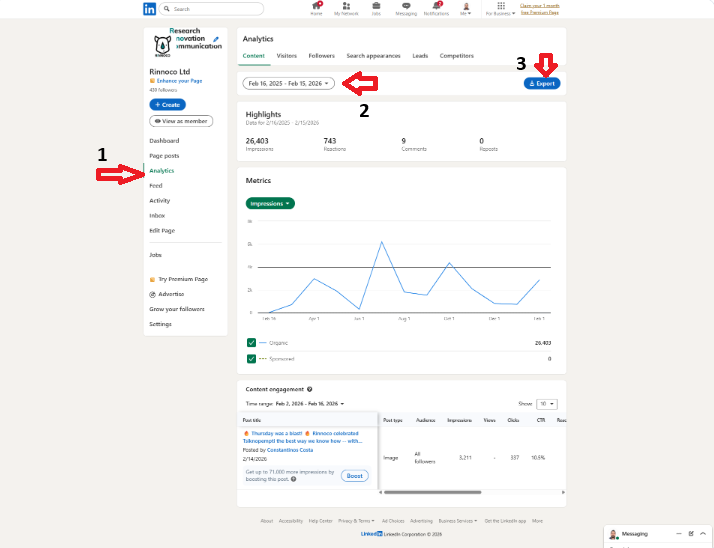This screenshot has height=548, width=714.
Task: Uncheck the Sponsored series checkbox
Action: [251, 359]
